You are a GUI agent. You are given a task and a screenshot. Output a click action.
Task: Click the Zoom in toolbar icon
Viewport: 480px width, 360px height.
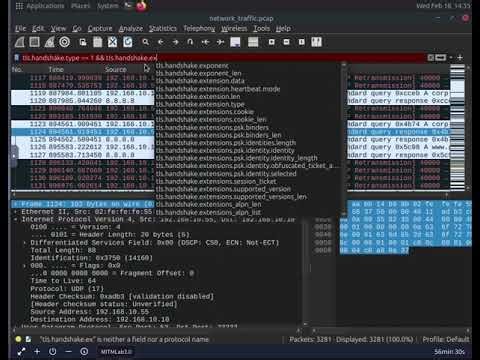pos(272,42)
